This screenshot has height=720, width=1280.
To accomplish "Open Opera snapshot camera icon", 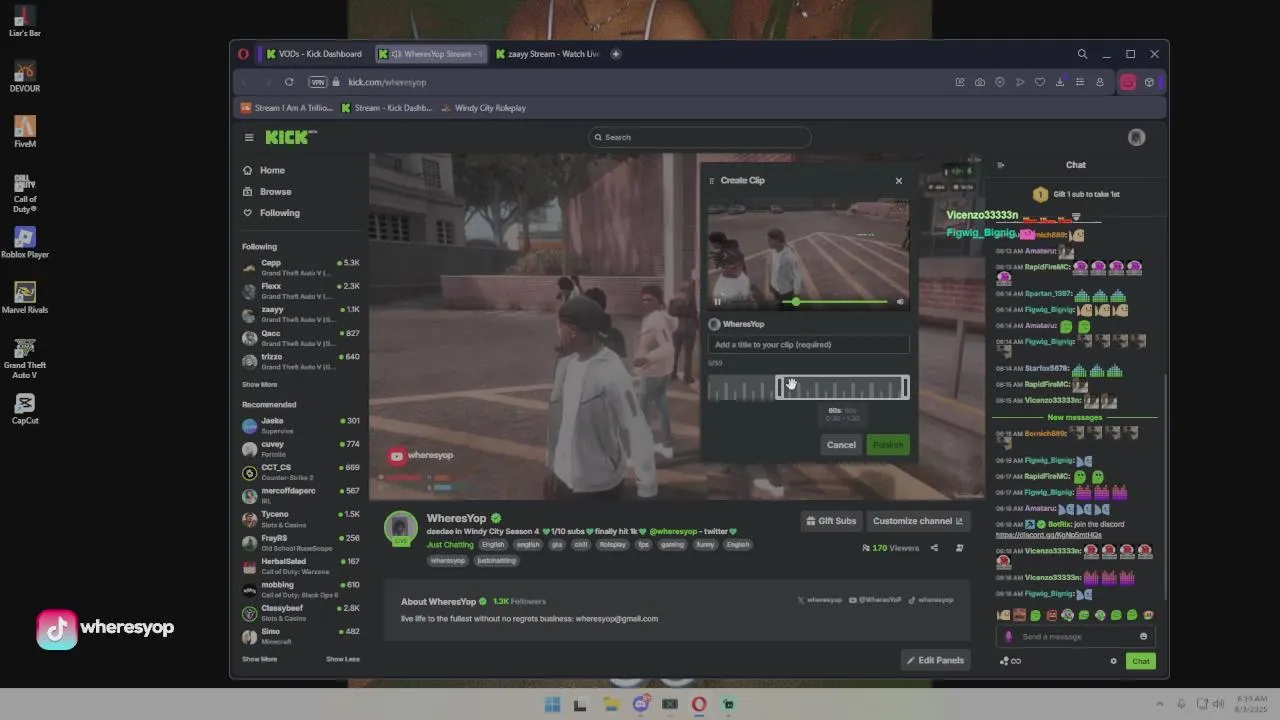I will (980, 82).
